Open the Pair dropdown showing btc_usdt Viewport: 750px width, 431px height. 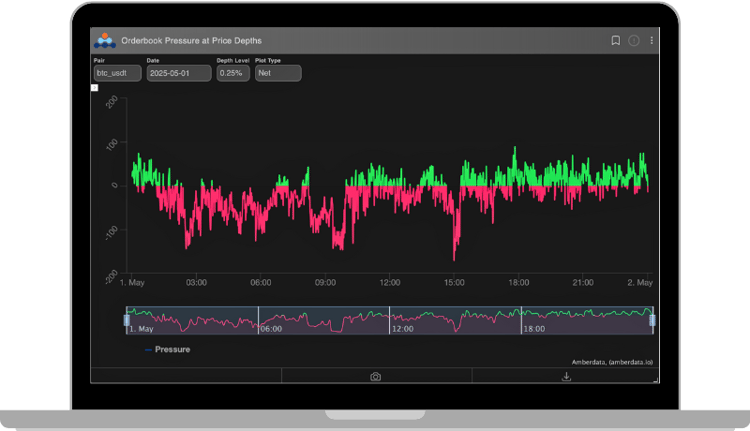117,73
